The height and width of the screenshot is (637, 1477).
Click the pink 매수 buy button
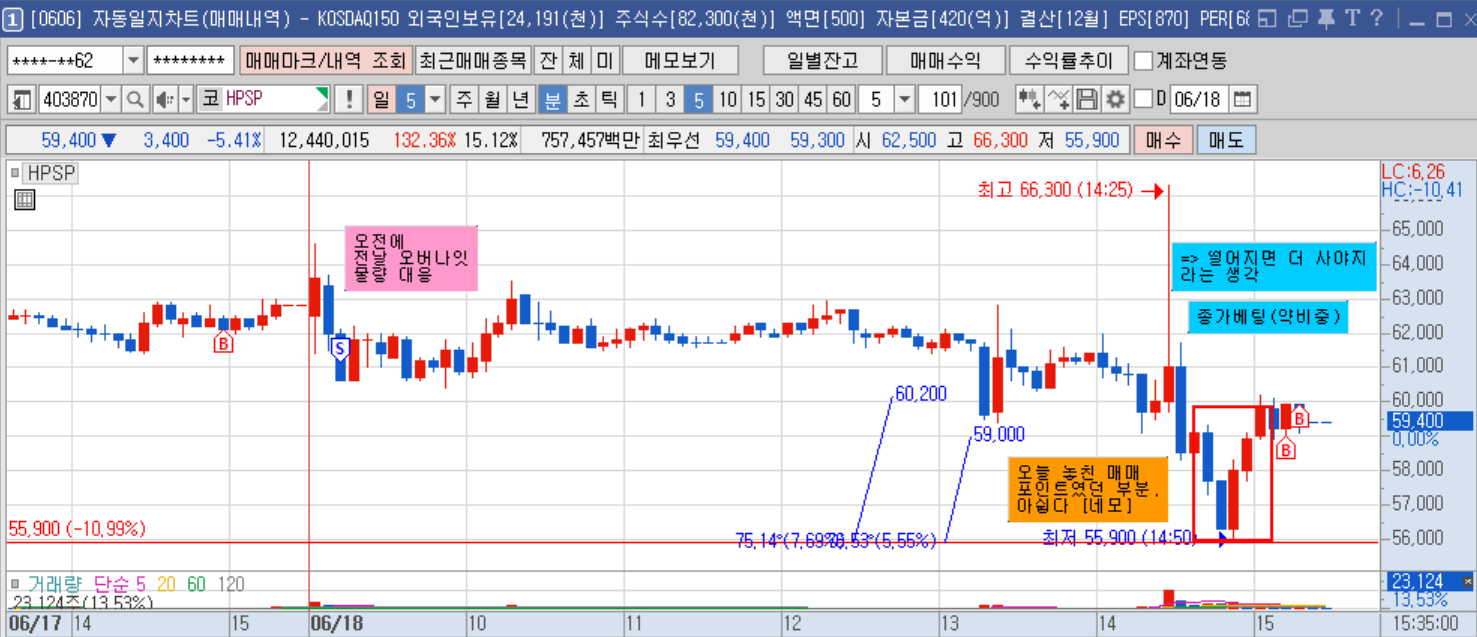click(1163, 140)
